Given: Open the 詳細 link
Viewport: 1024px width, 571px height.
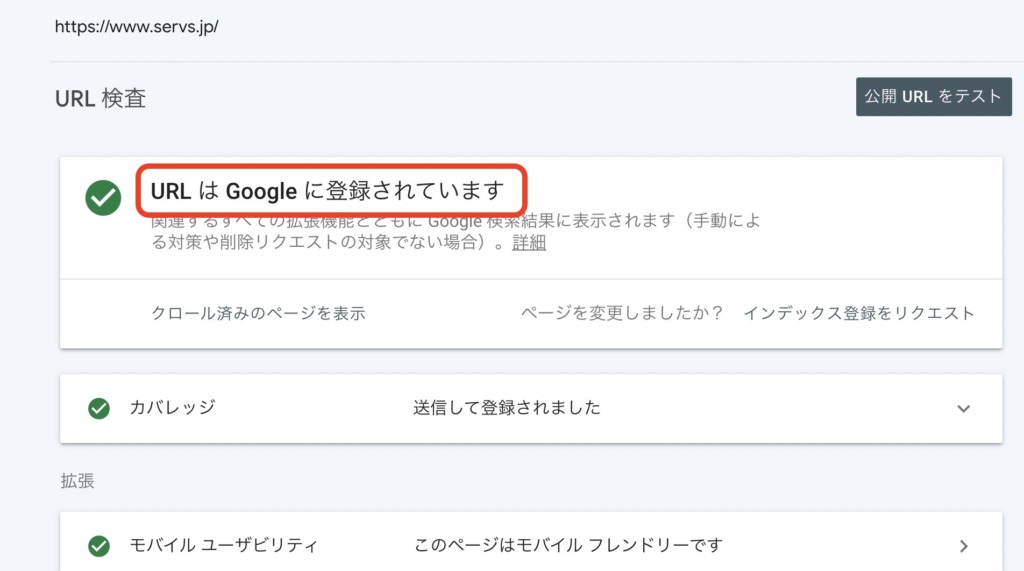Looking at the screenshot, I should 529,242.
